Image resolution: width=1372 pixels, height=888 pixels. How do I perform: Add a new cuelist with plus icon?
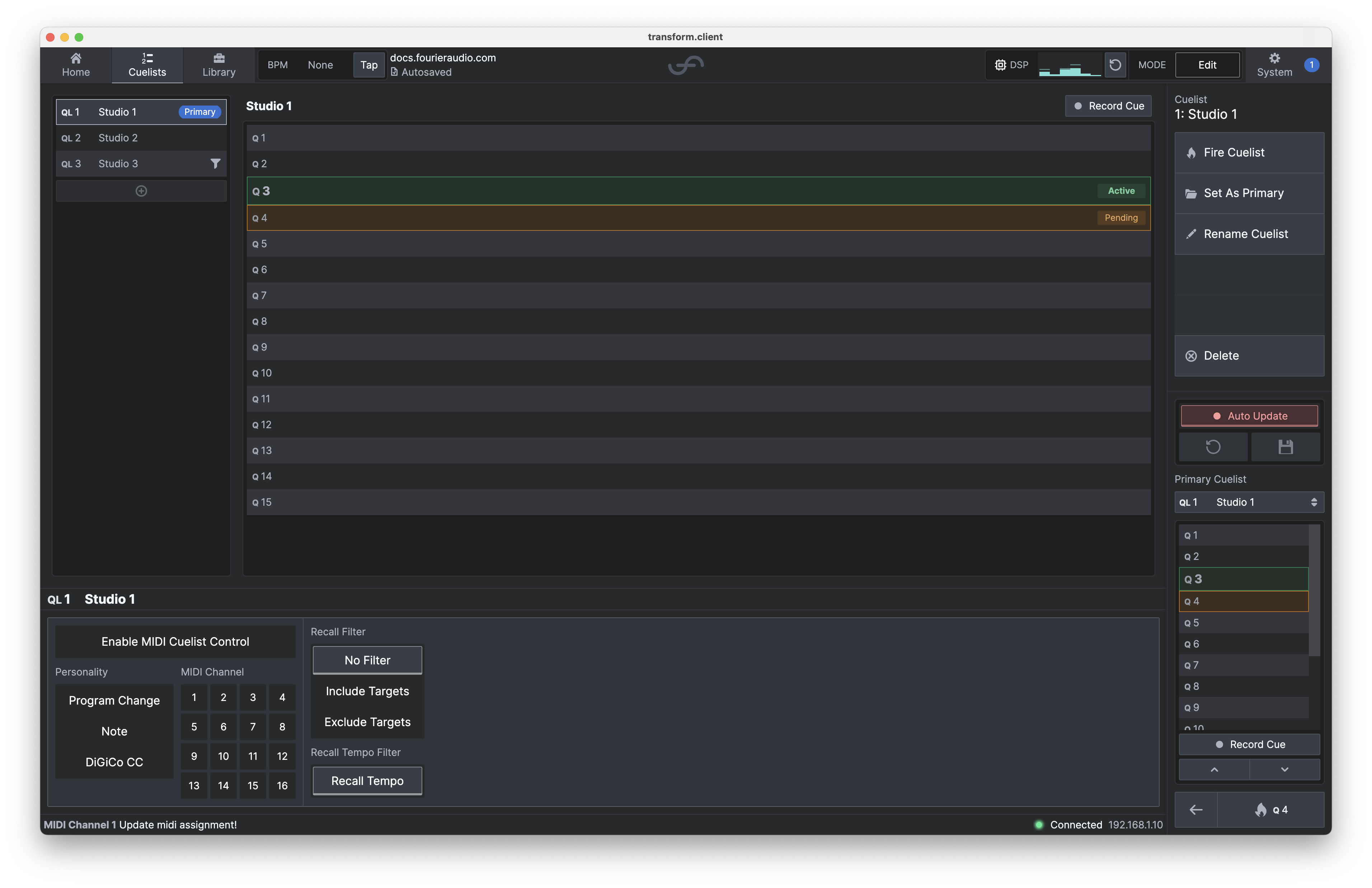click(x=141, y=191)
